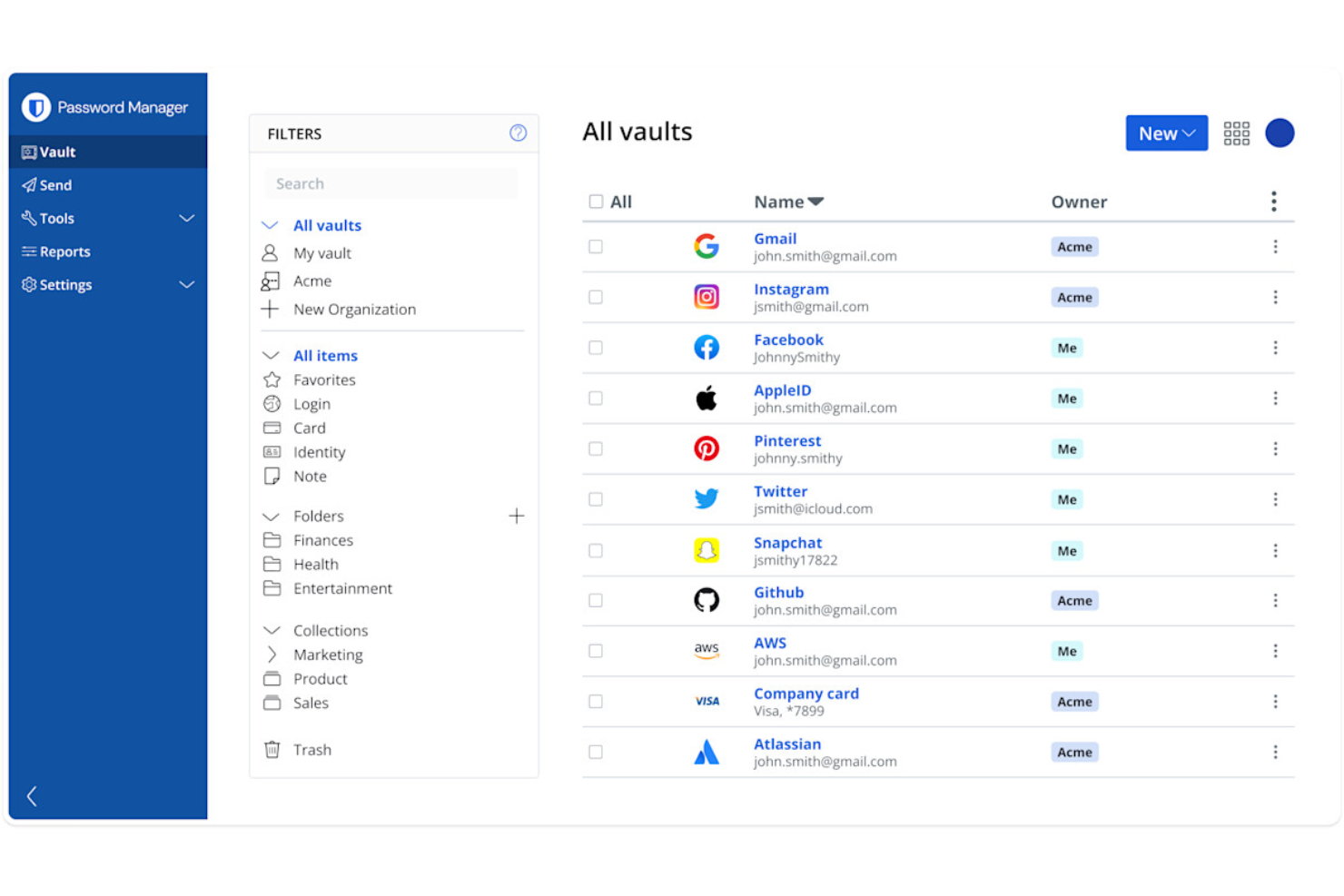The width and height of the screenshot is (1344, 896).
Task: Check the Facebook row checkbox
Action: click(595, 348)
